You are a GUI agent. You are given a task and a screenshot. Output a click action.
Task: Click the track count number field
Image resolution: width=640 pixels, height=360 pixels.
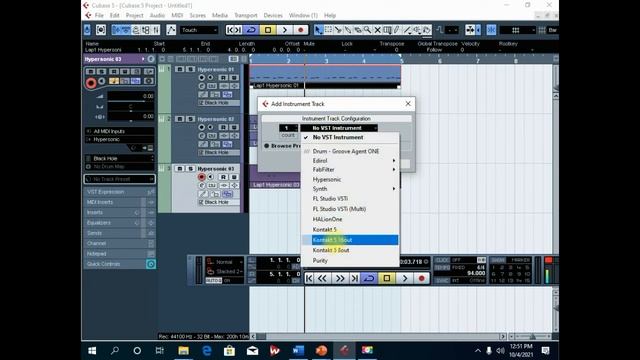[x=288, y=128]
